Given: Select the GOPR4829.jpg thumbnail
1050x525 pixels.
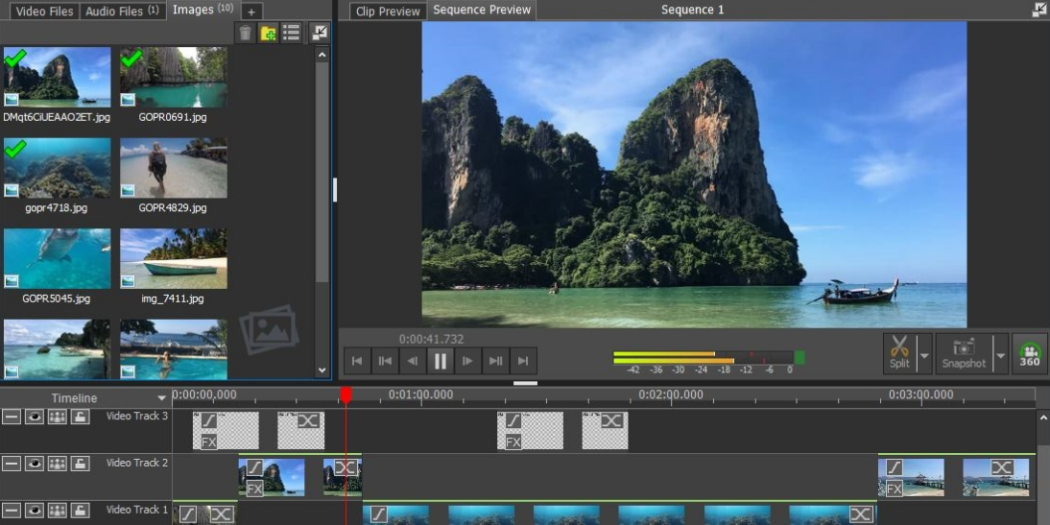Looking at the screenshot, I should (173, 168).
